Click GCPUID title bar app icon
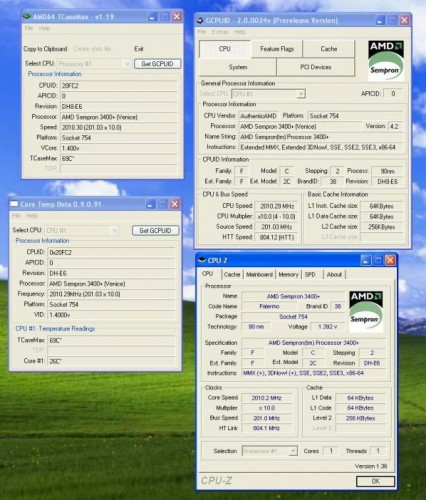The height and width of the screenshot is (500, 426). [200, 21]
